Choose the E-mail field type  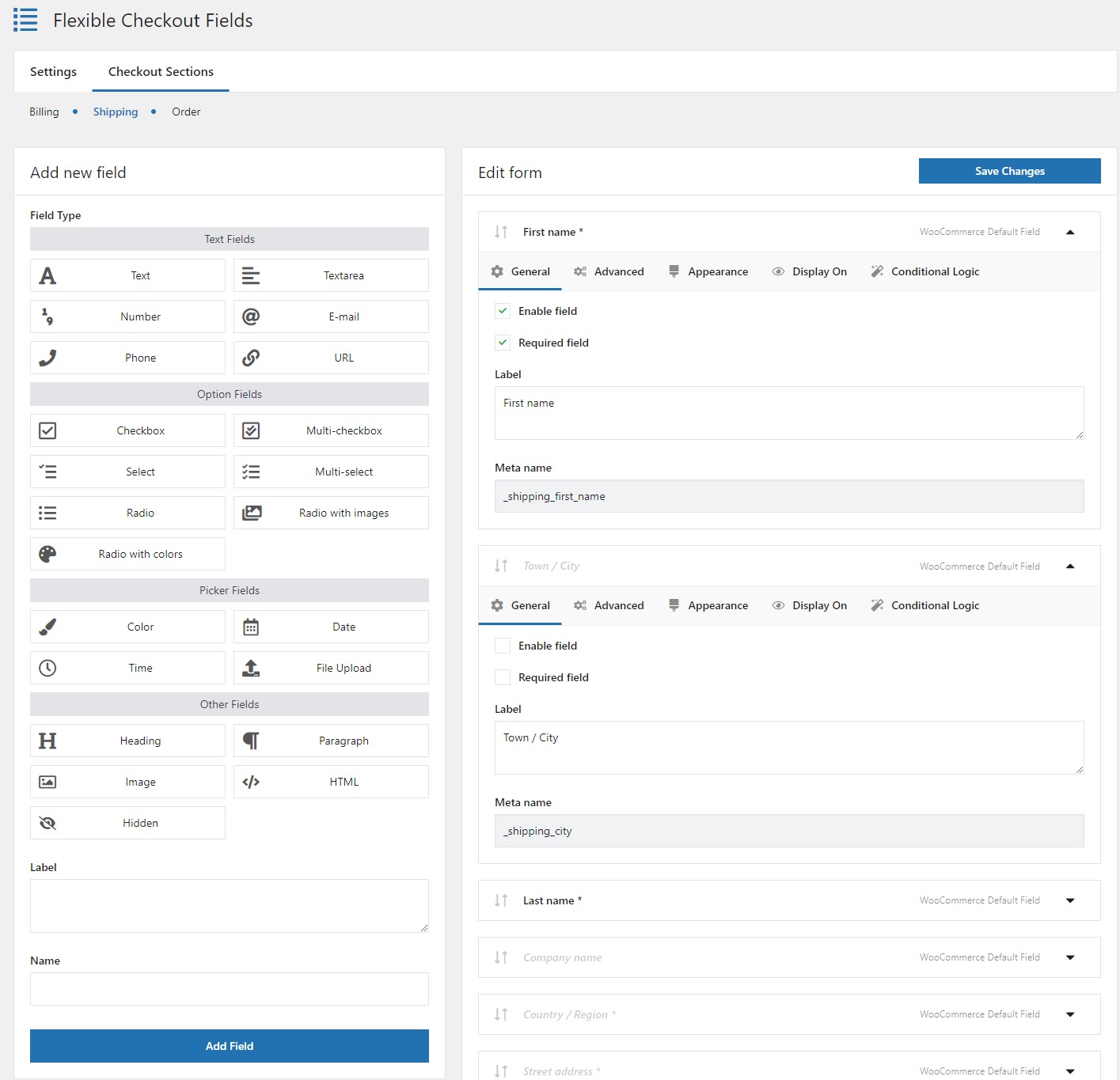coord(331,316)
